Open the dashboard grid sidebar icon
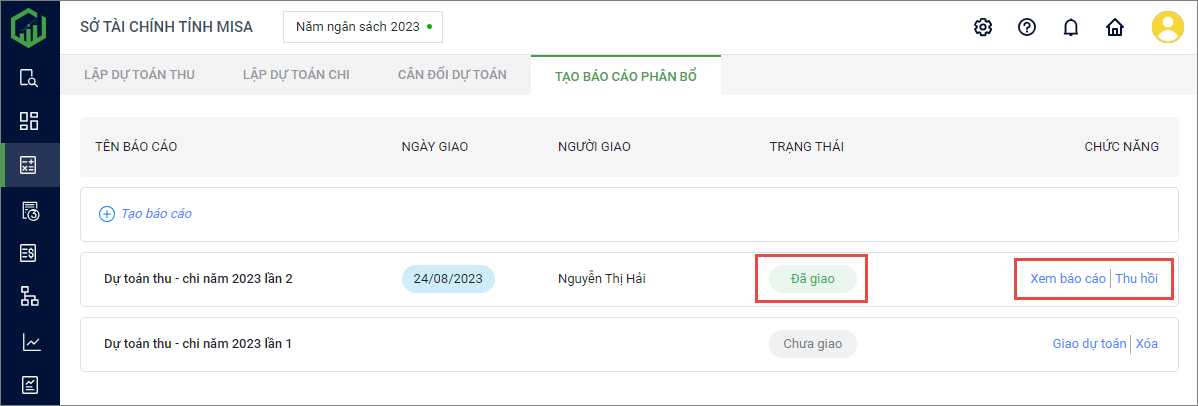Viewport: 1198px width, 406px height. [x=29, y=122]
